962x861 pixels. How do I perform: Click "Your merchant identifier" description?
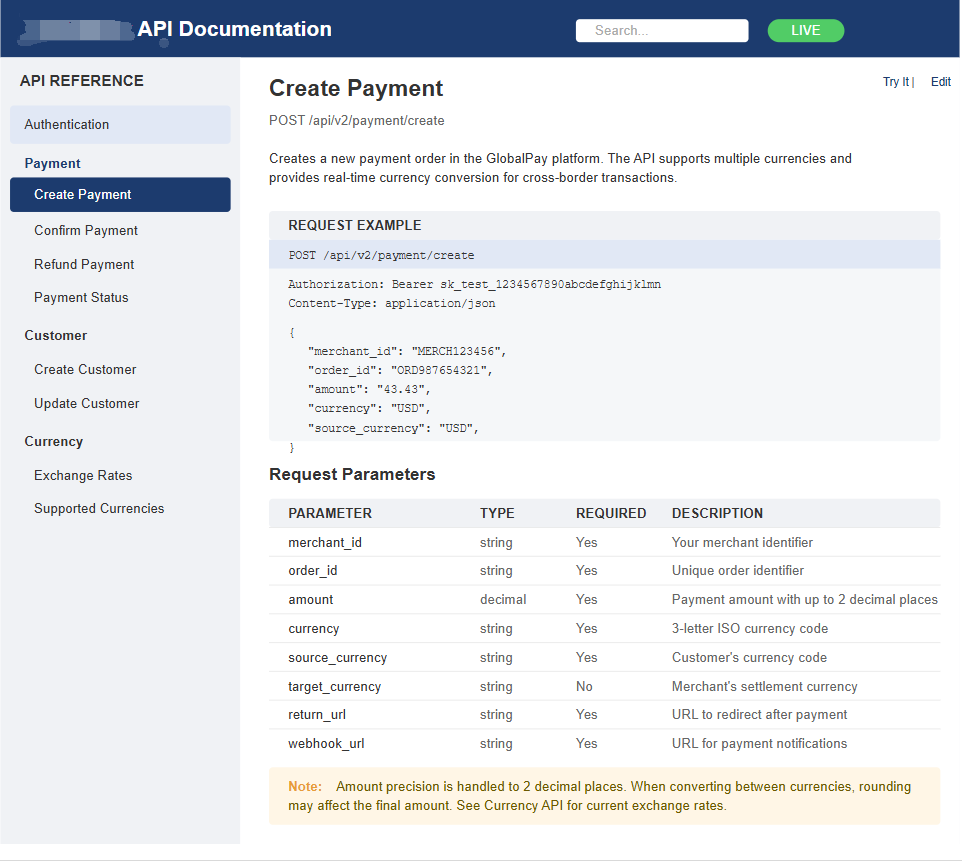click(x=742, y=542)
